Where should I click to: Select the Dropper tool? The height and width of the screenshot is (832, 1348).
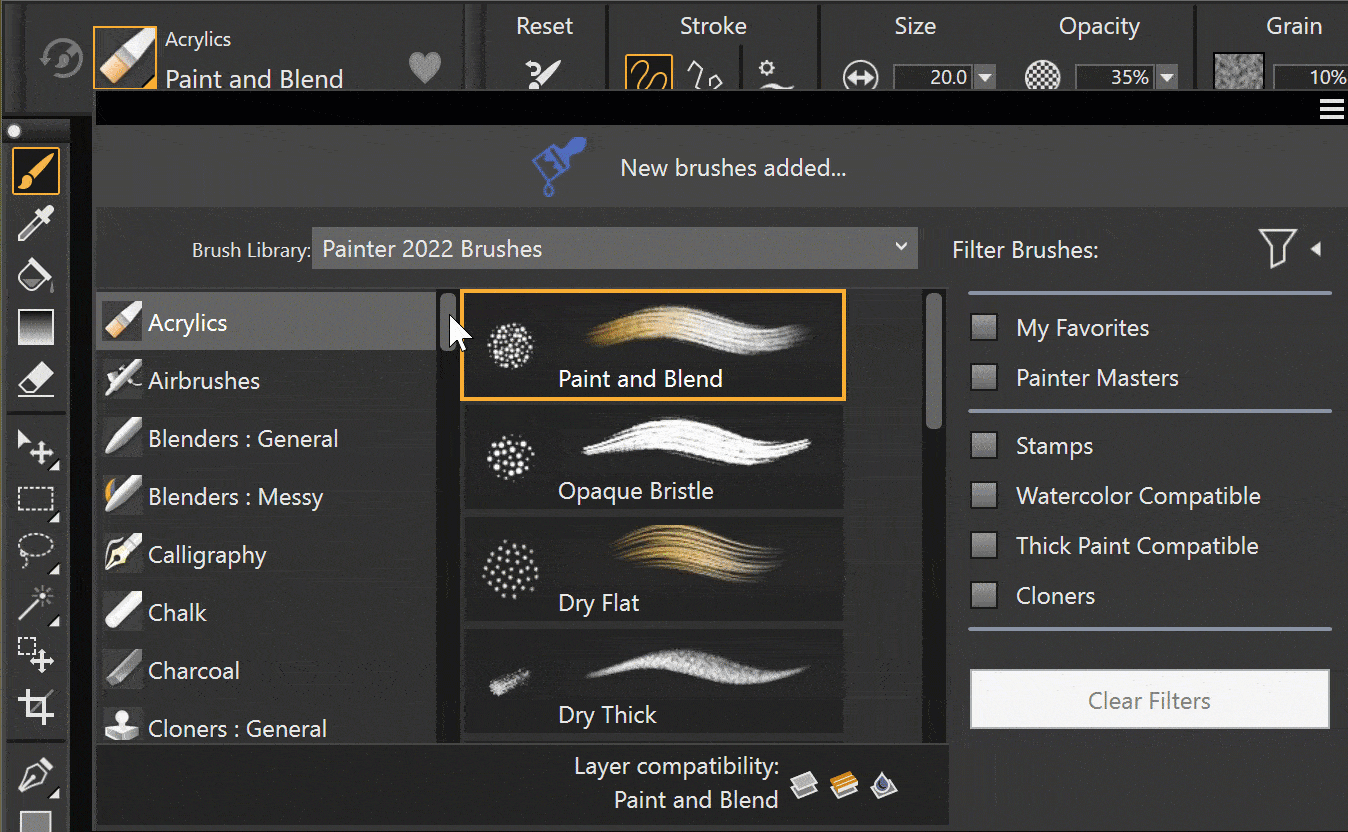pyautogui.click(x=36, y=222)
